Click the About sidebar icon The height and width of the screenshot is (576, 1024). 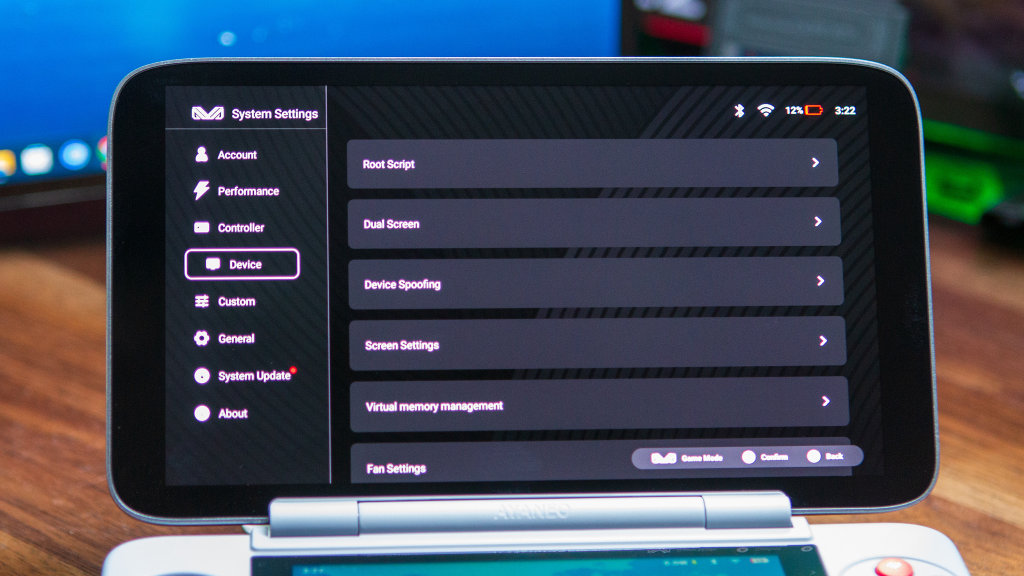(203, 413)
